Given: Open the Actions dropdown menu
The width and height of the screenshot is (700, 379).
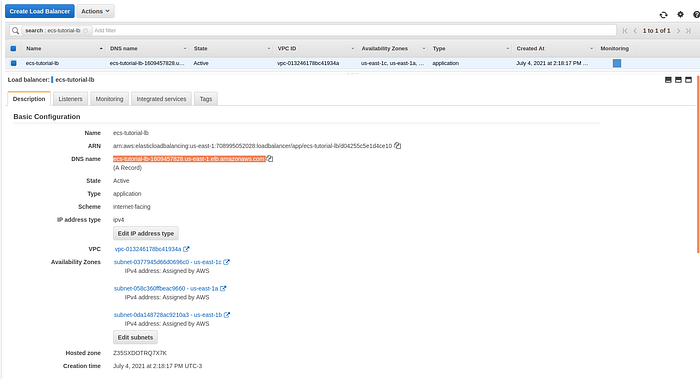Looking at the screenshot, I should (96, 11).
